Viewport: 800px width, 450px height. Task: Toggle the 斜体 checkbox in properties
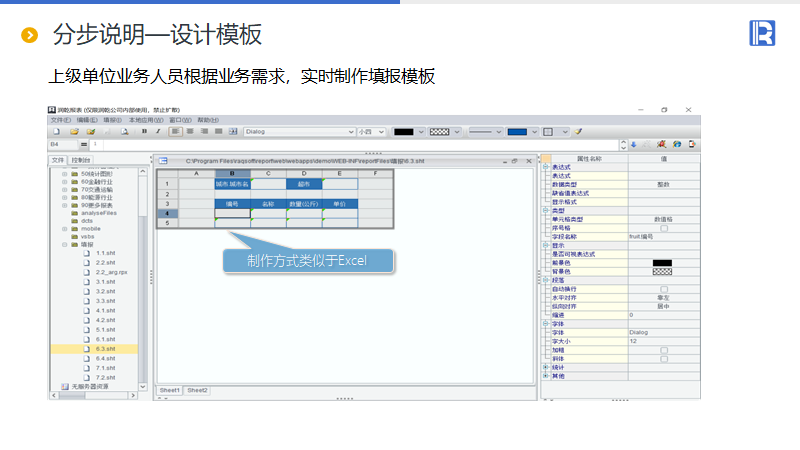[664, 359]
